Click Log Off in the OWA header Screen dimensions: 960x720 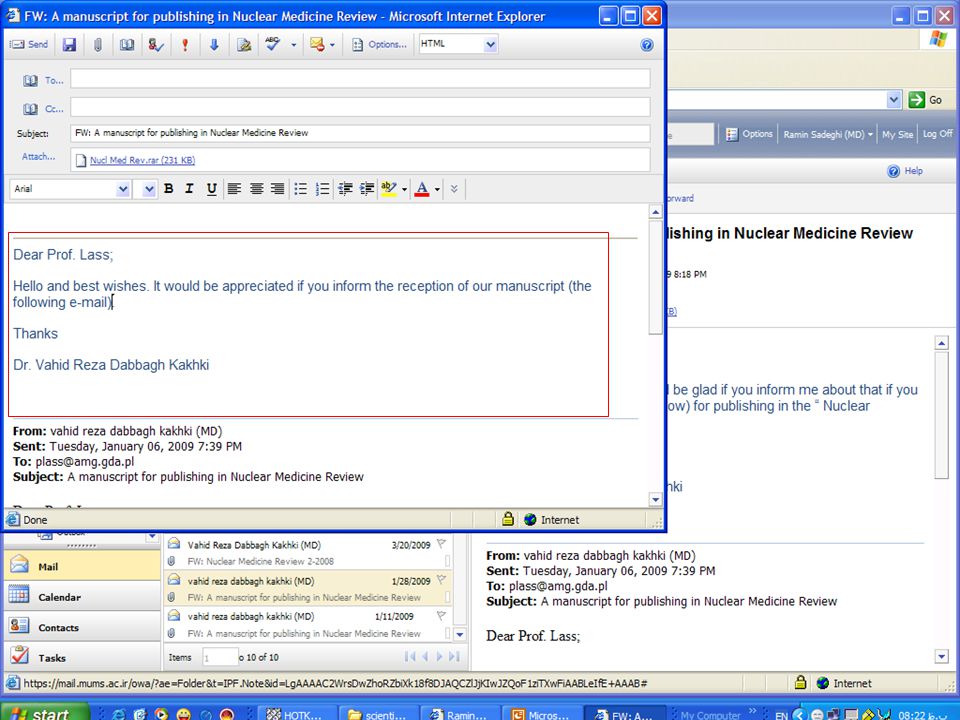click(937, 133)
